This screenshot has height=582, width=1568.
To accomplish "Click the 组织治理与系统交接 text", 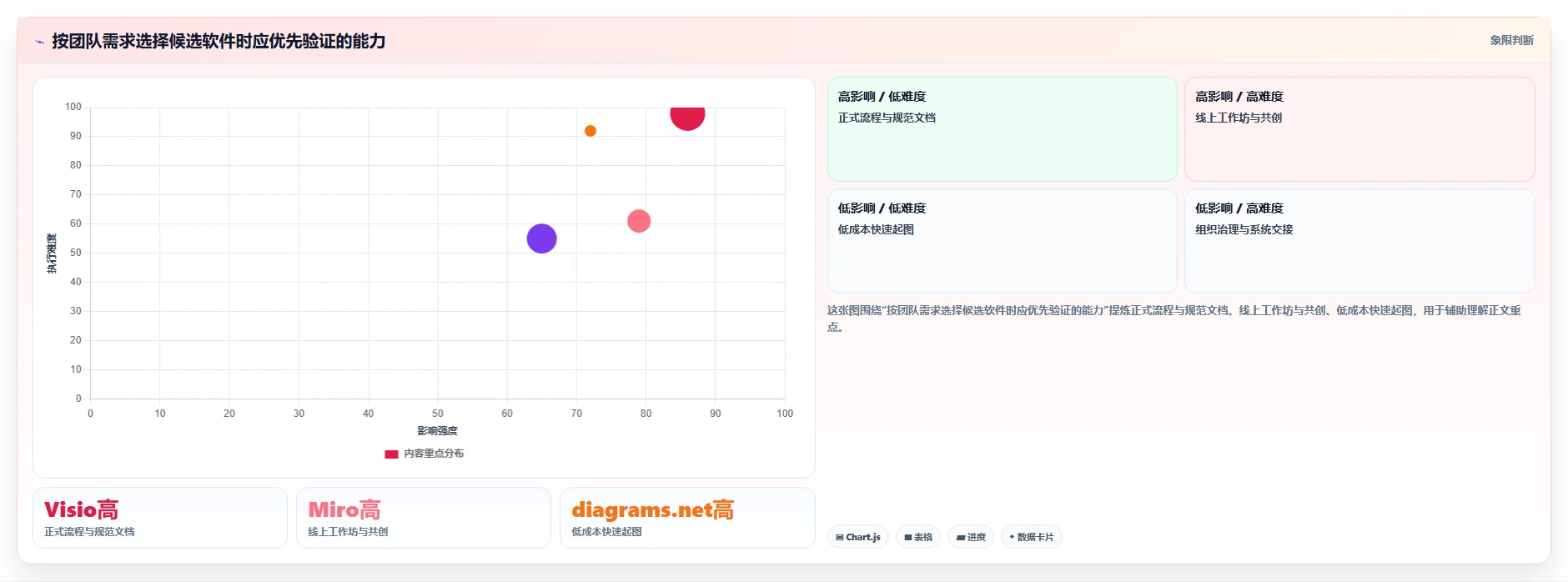I will point(1244,230).
